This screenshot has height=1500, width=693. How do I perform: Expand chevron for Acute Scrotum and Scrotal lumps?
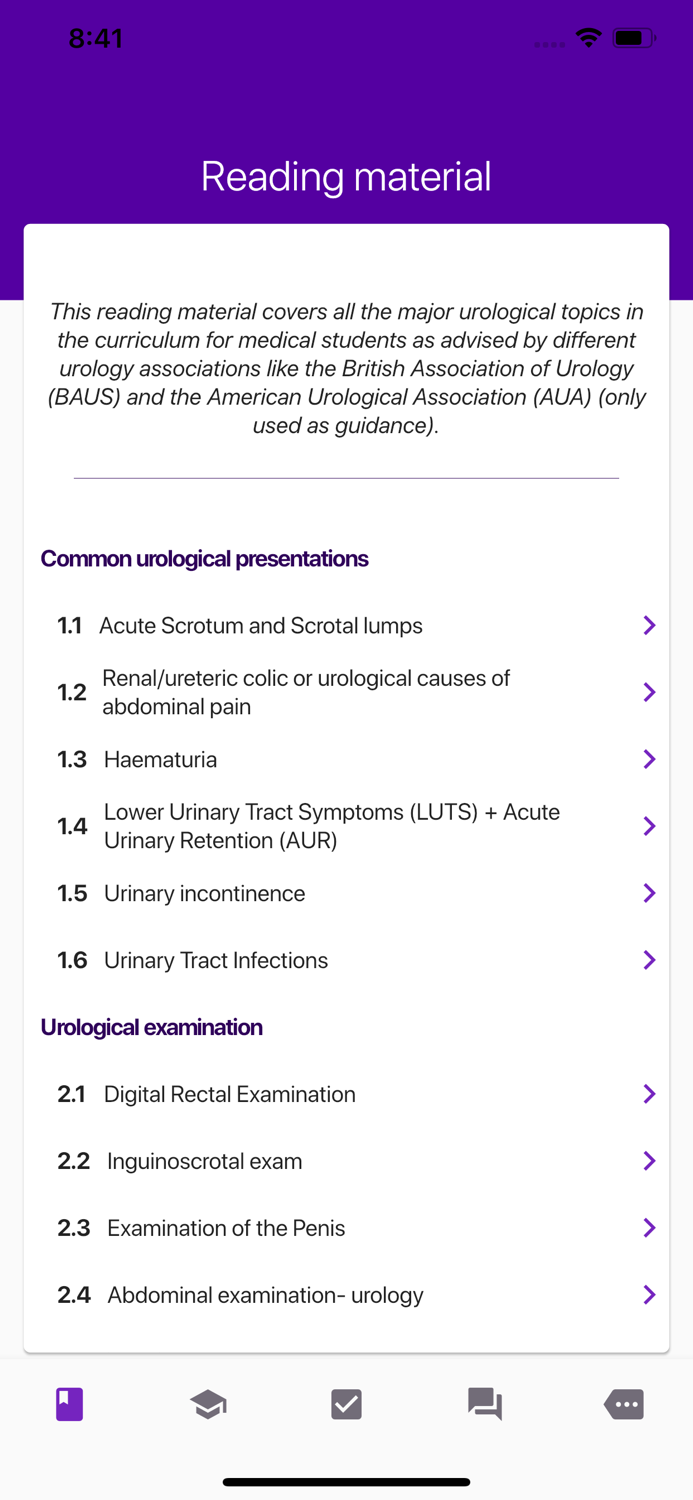click(649, 625)
